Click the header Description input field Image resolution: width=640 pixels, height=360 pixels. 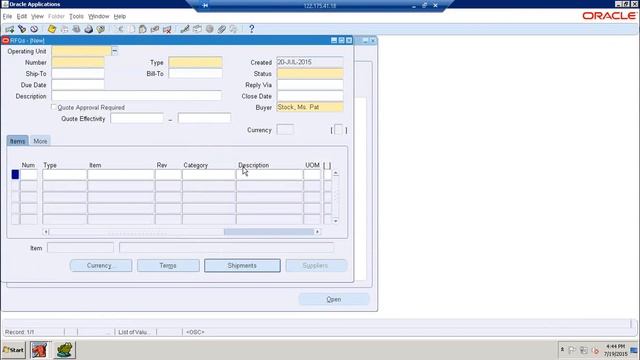(136, 96)
